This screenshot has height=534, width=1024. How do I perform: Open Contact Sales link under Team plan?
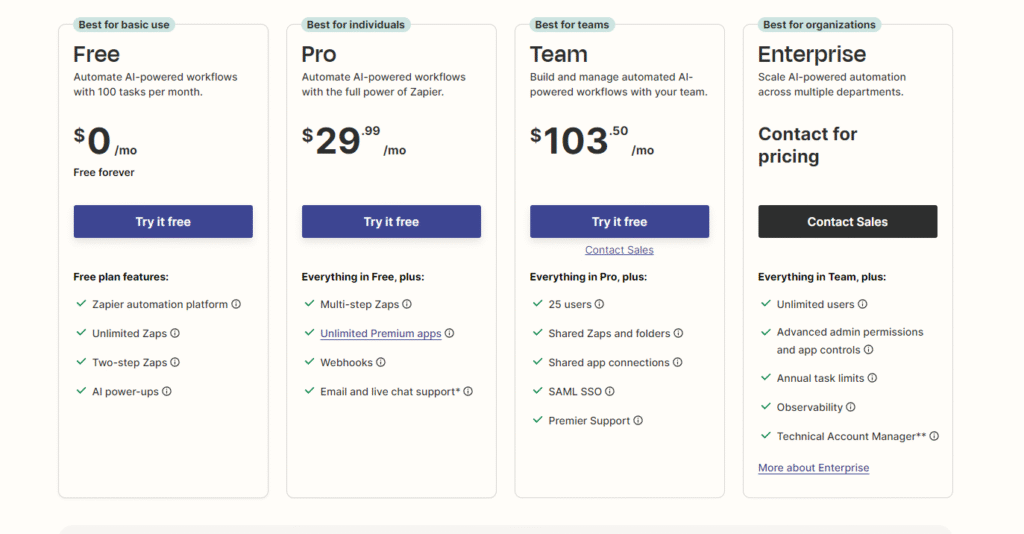(x=619, y=250)
